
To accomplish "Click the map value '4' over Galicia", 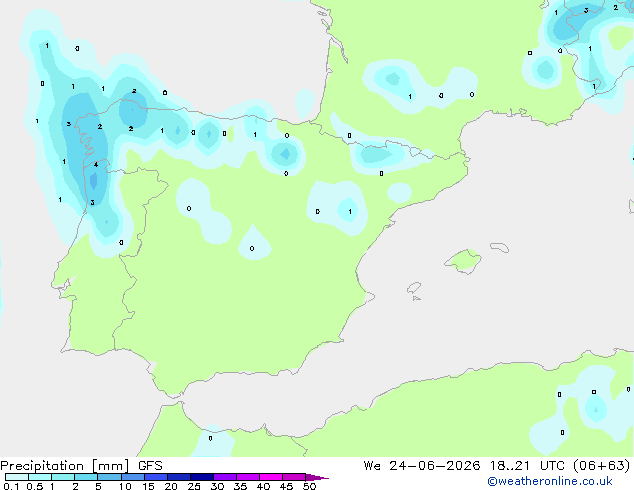I will pyautogui.click(x=96, y=165).
